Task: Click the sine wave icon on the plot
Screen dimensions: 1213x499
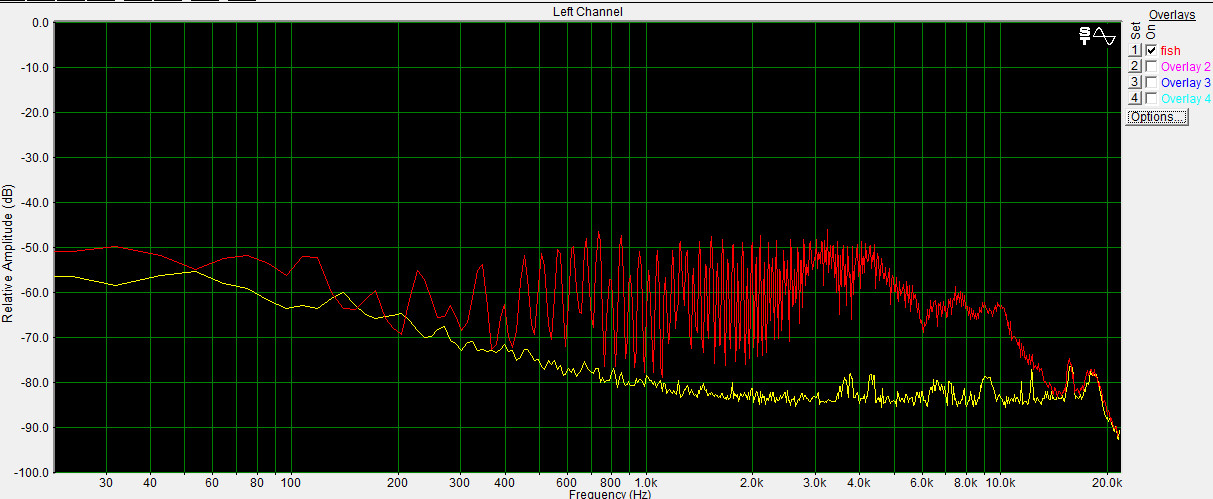Action: click(x=1105, y=35)
